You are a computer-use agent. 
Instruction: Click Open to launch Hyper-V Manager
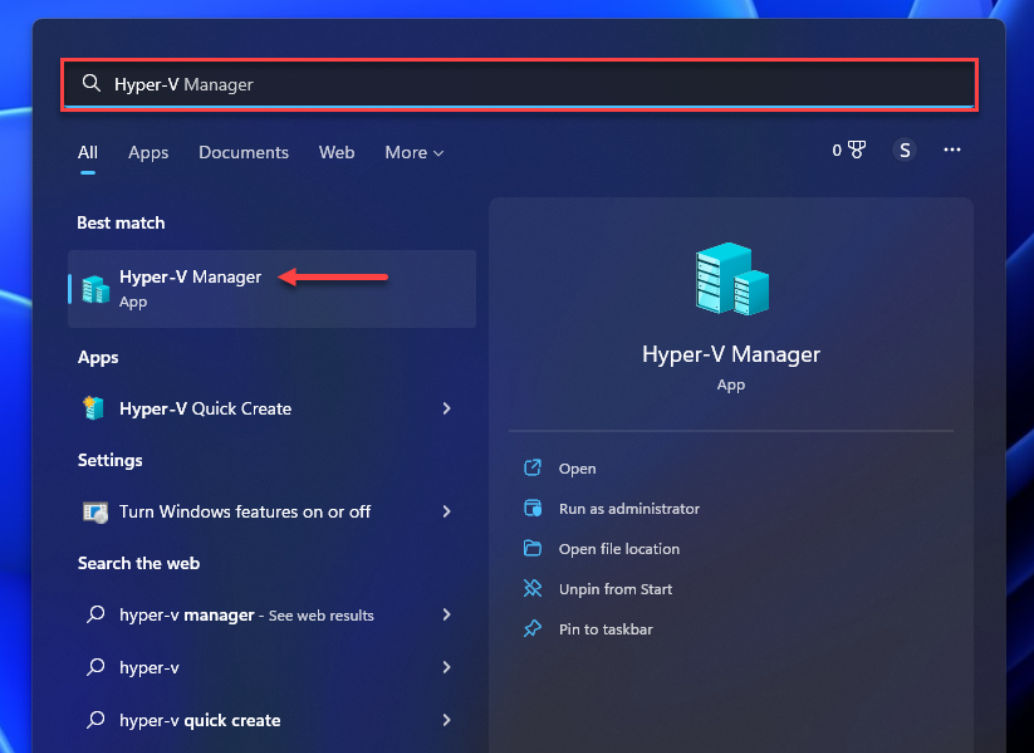coord(575,468)
